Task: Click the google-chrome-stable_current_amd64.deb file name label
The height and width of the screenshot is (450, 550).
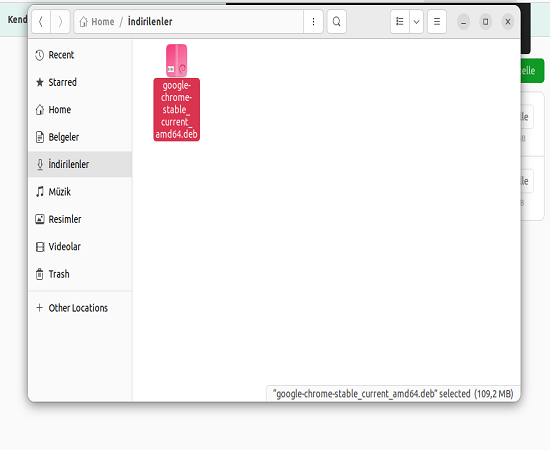Action: [176, 110]
